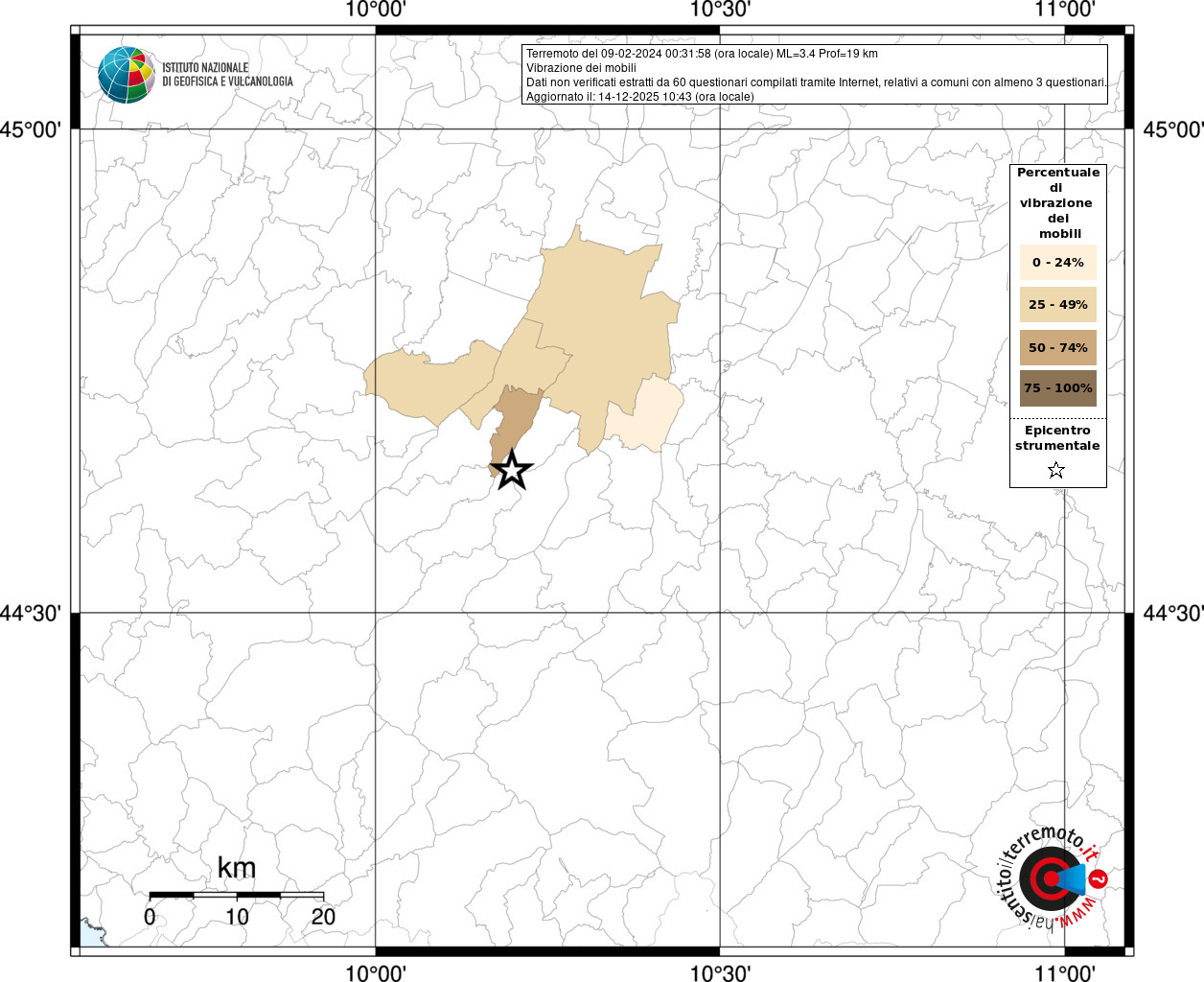
Task: Click the 'km' scale bar label
Action: (237, 868)
